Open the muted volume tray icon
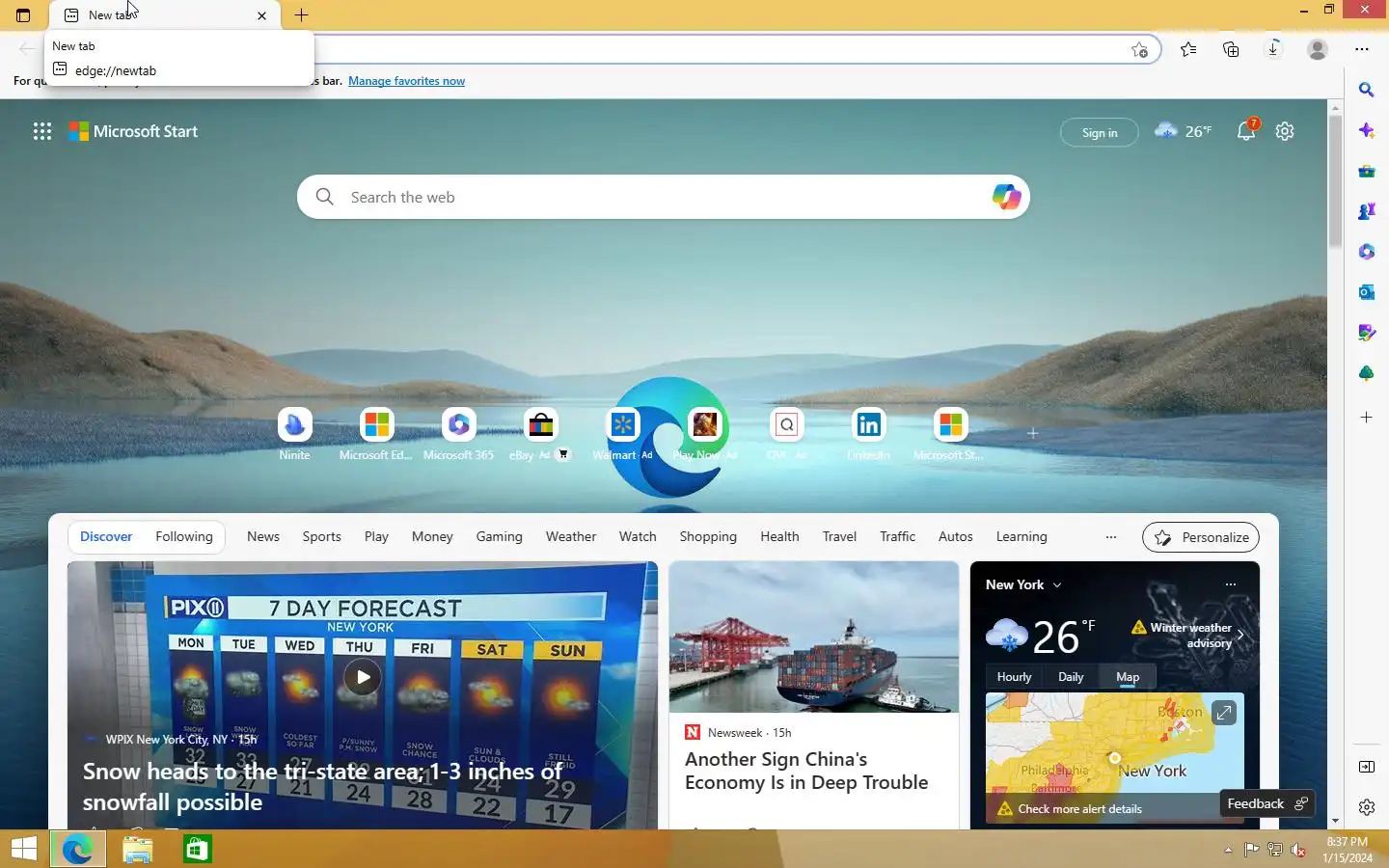Viewport: 1389px width, 868px height. (1298, 850)
